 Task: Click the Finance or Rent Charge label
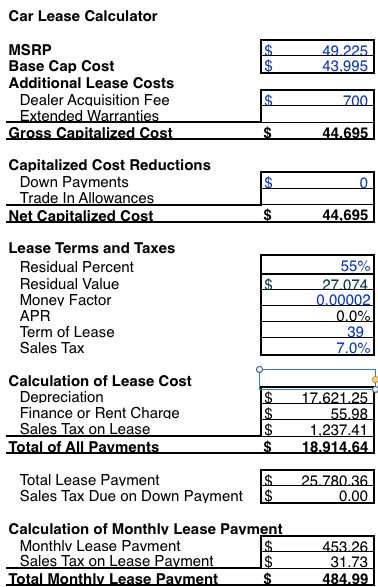(100, 413)
